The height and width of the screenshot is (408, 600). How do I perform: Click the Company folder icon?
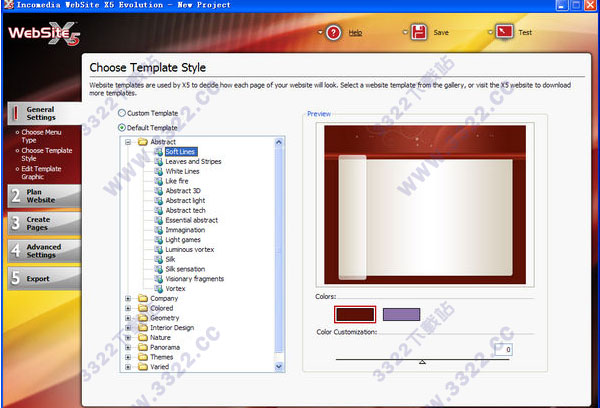(x=143, y=298)
